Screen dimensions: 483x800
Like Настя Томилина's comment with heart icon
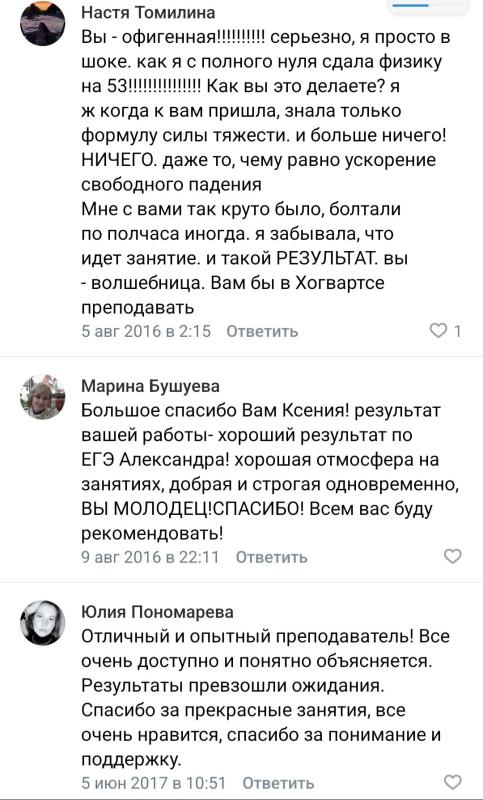(438, 331)
